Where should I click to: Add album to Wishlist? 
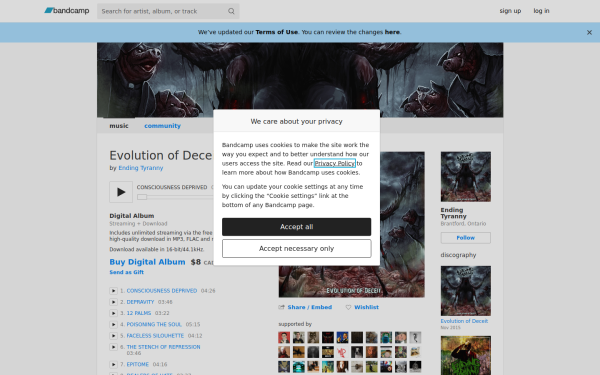pos(366,307)
